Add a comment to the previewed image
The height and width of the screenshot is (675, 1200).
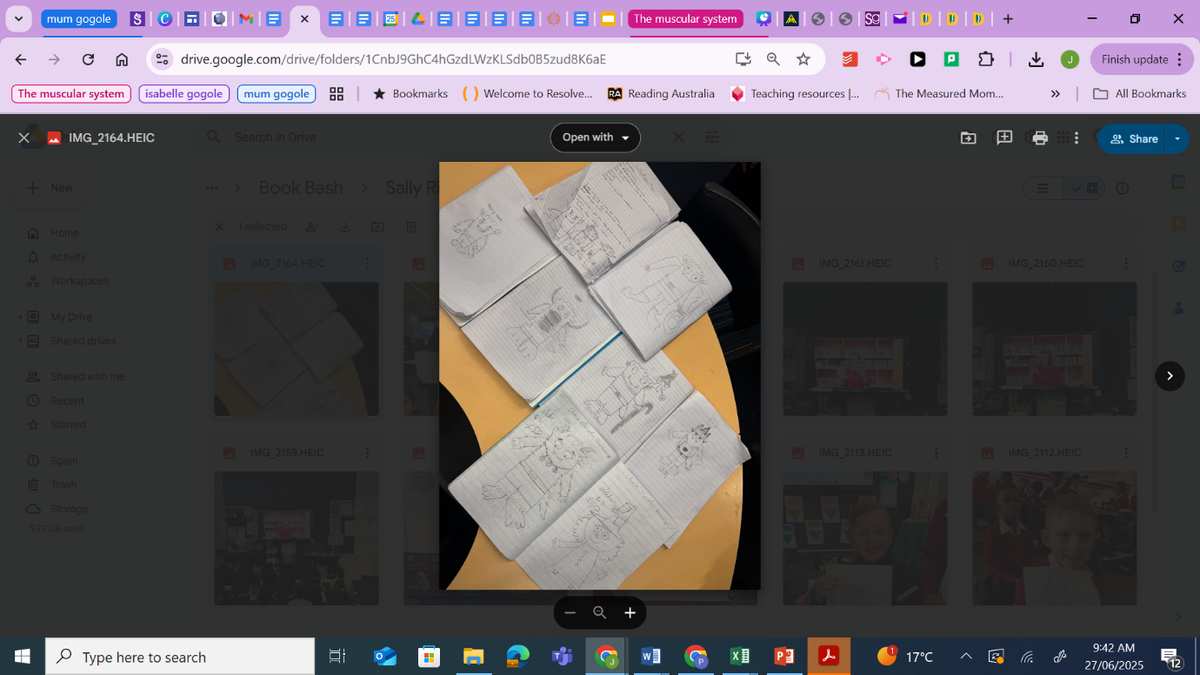[1004, 138]
